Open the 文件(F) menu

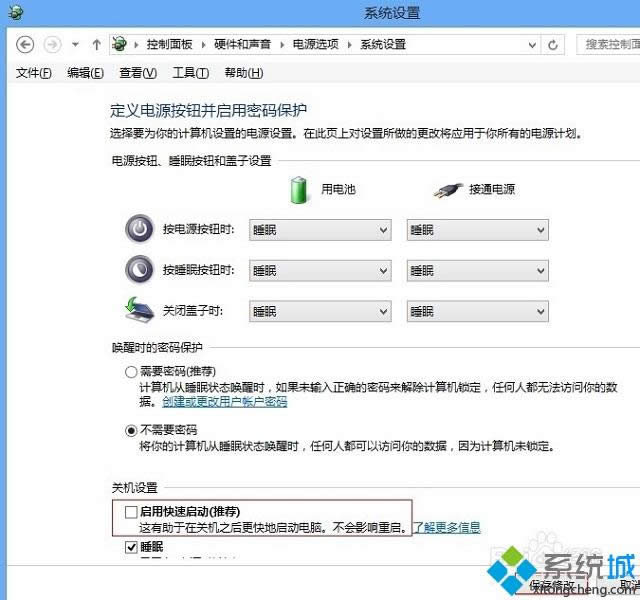[34, 73]
